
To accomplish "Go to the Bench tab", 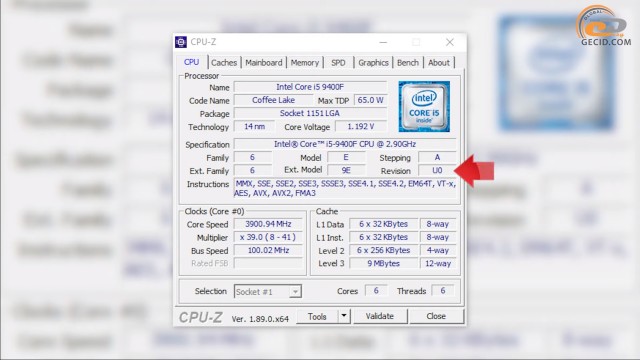I will pyautogui.click(x=408, y=63).
